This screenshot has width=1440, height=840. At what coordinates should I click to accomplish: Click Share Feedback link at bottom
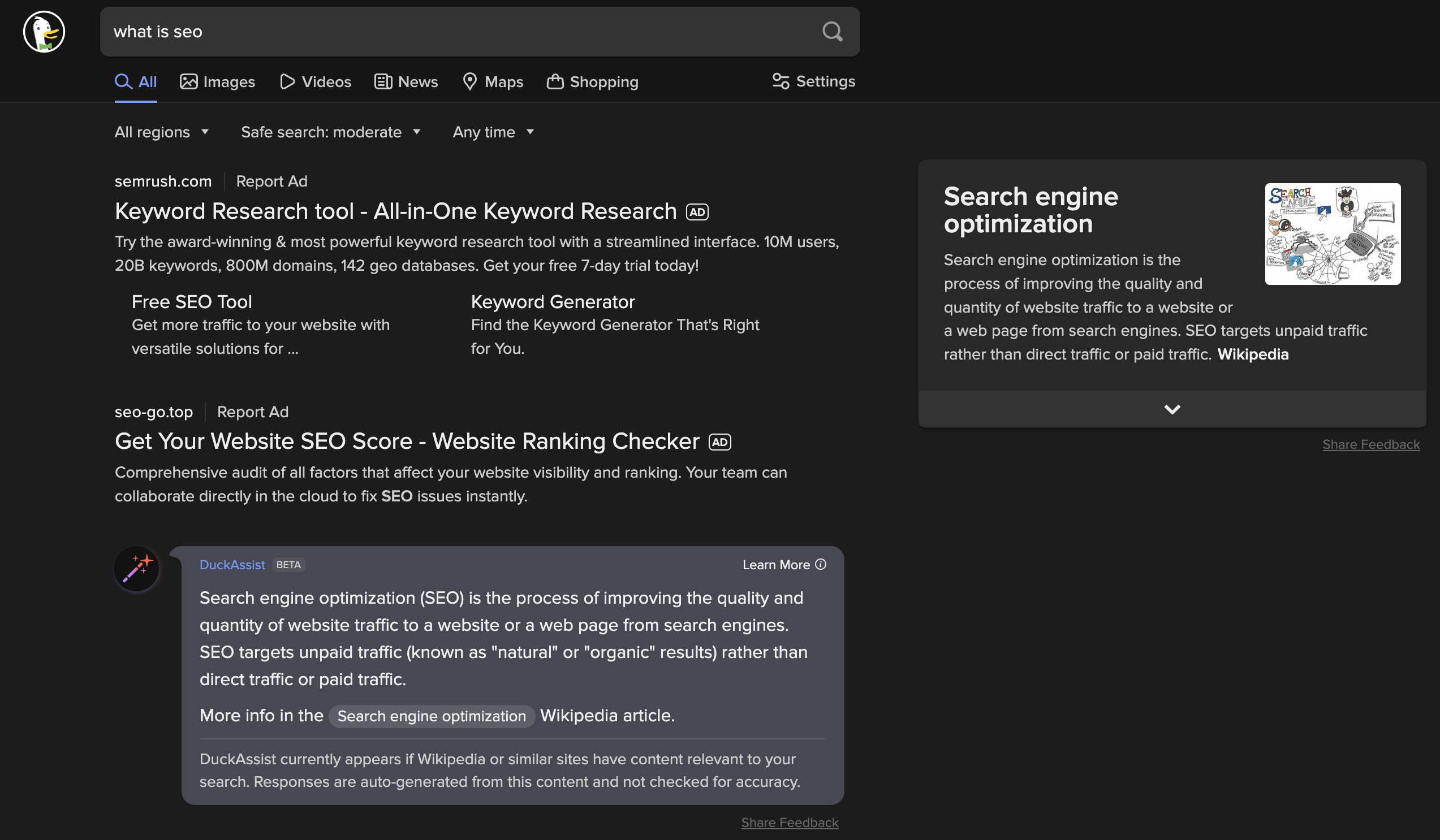point(790,821)
